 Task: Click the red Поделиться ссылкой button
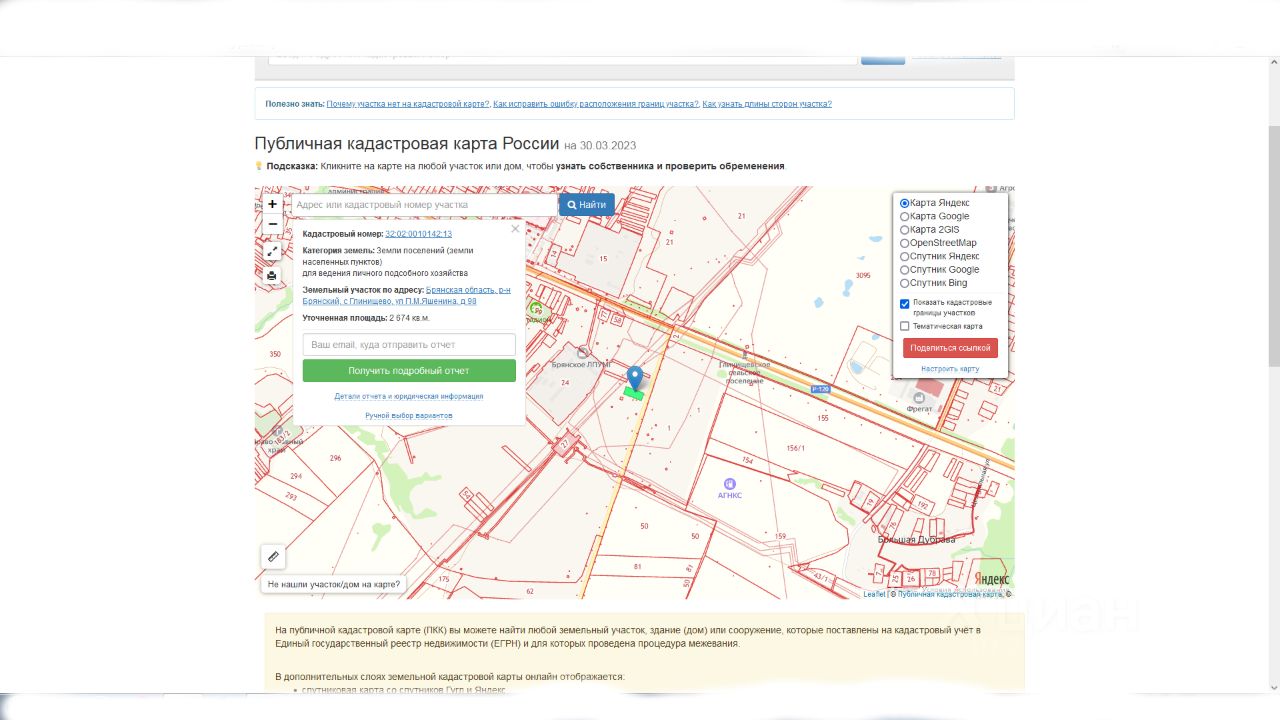point(950,348)
